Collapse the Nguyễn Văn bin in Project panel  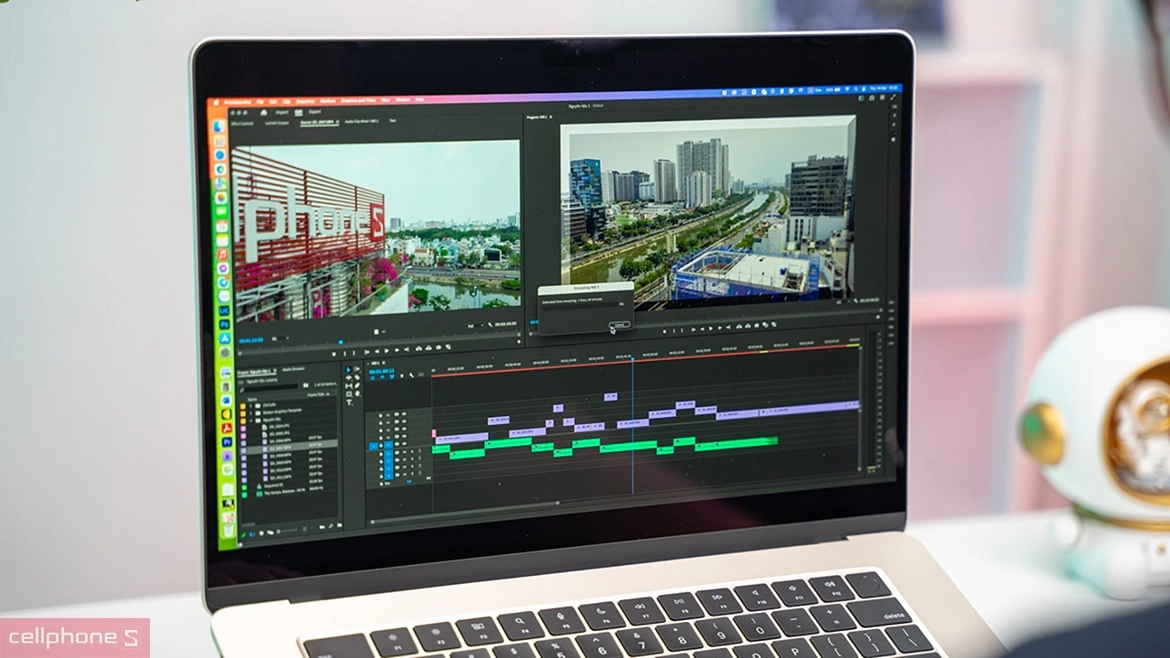click(251, 420)
